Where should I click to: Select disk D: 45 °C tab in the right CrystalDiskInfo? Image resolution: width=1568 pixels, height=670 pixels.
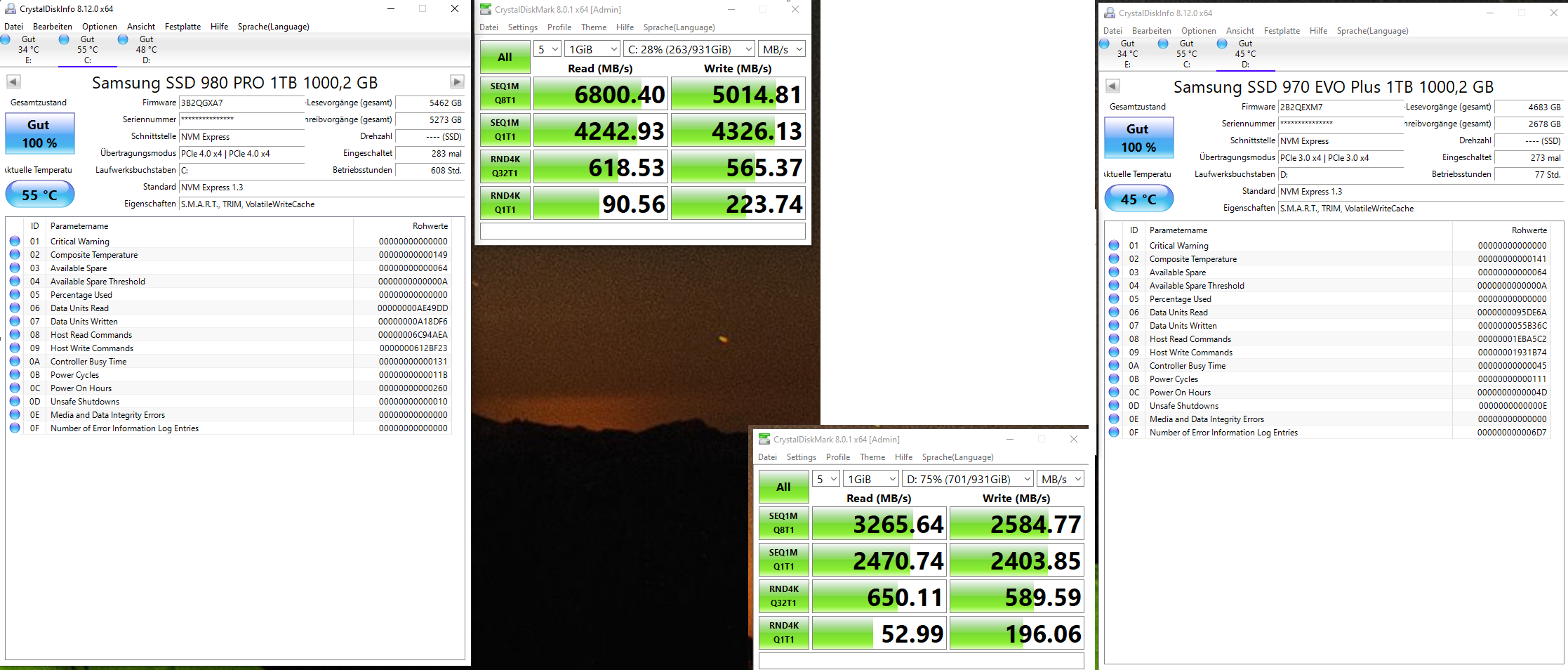coord(1245,54)
